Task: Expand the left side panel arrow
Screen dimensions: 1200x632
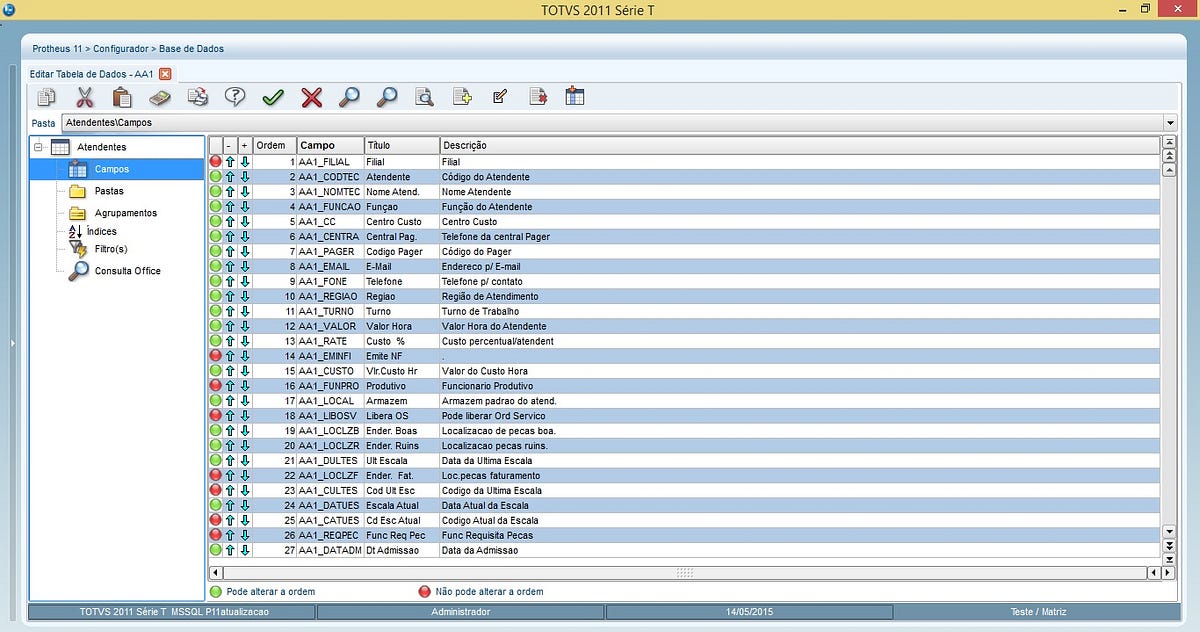Action: pos(13,343)
